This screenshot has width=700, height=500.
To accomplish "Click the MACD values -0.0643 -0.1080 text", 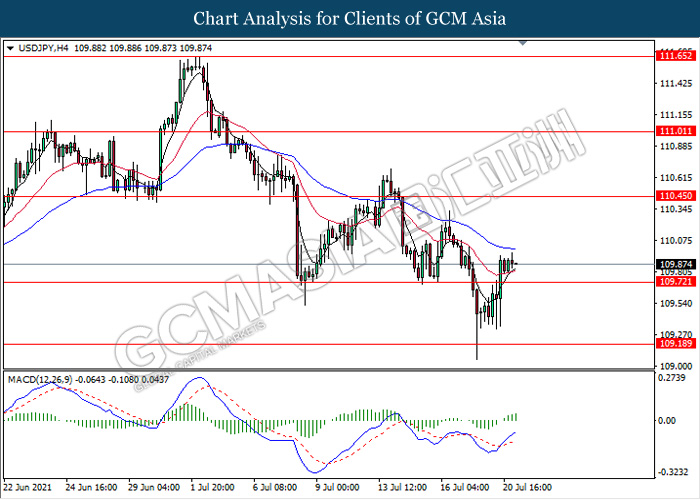I will point(107,380).
